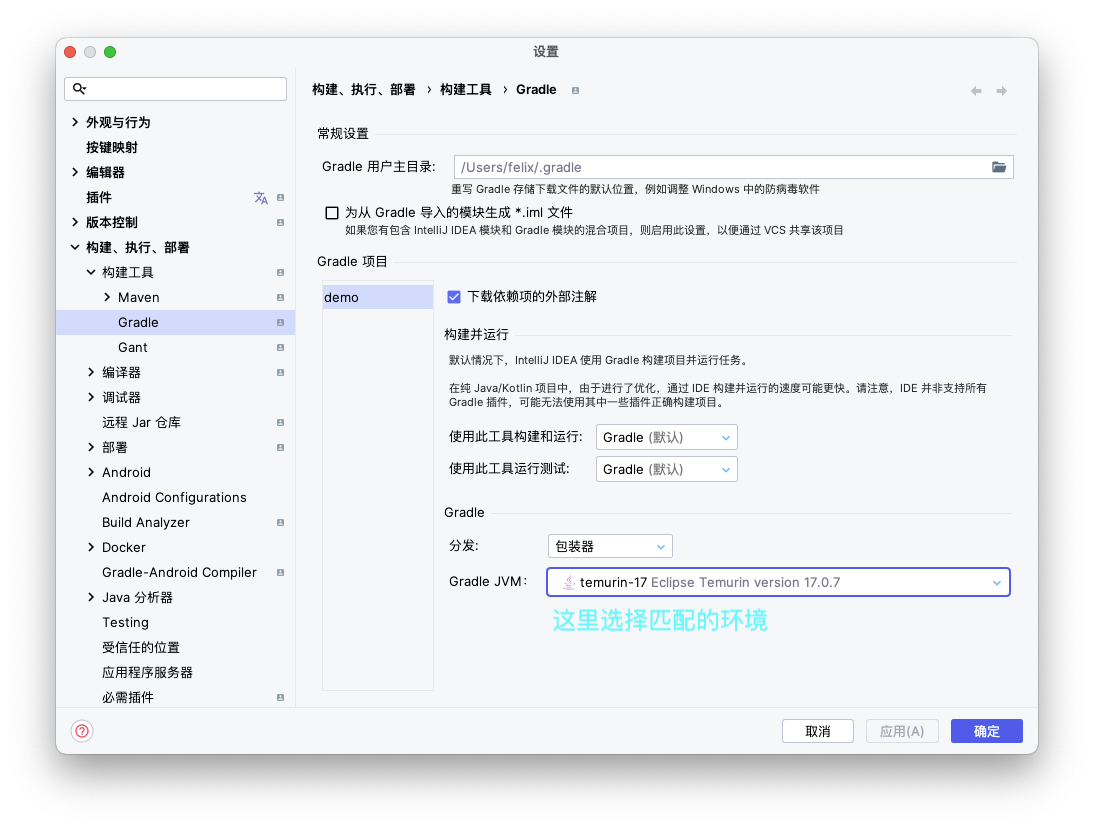Go back with the left arrow icon
Image resolution: width=1094 pixels, height=828 pixels.
(x=976, y=91)
